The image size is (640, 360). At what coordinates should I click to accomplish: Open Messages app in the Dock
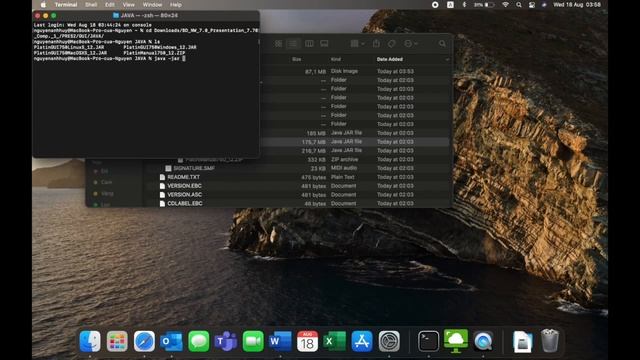point(199,341)
